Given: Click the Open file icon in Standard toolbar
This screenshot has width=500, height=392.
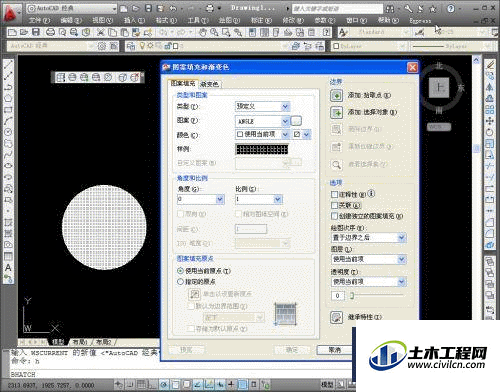Looking at the screenshot, I should tap(24, 32).
